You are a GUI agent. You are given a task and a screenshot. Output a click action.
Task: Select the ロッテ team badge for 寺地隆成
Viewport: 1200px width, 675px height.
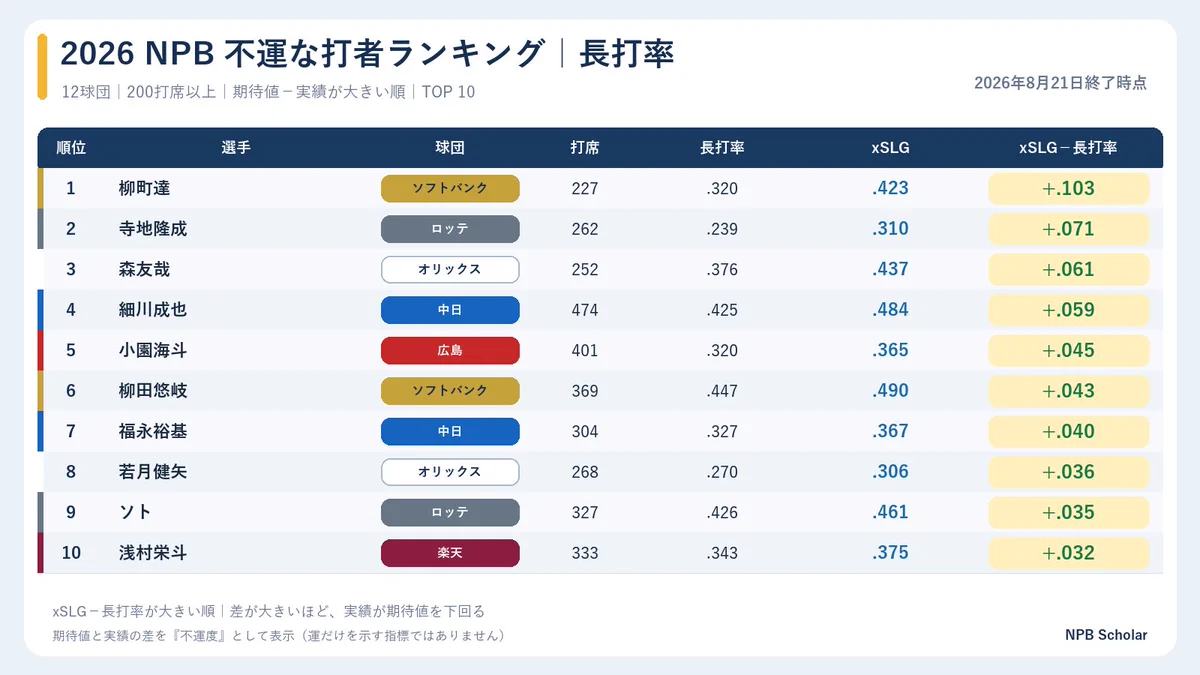[450, 229]
